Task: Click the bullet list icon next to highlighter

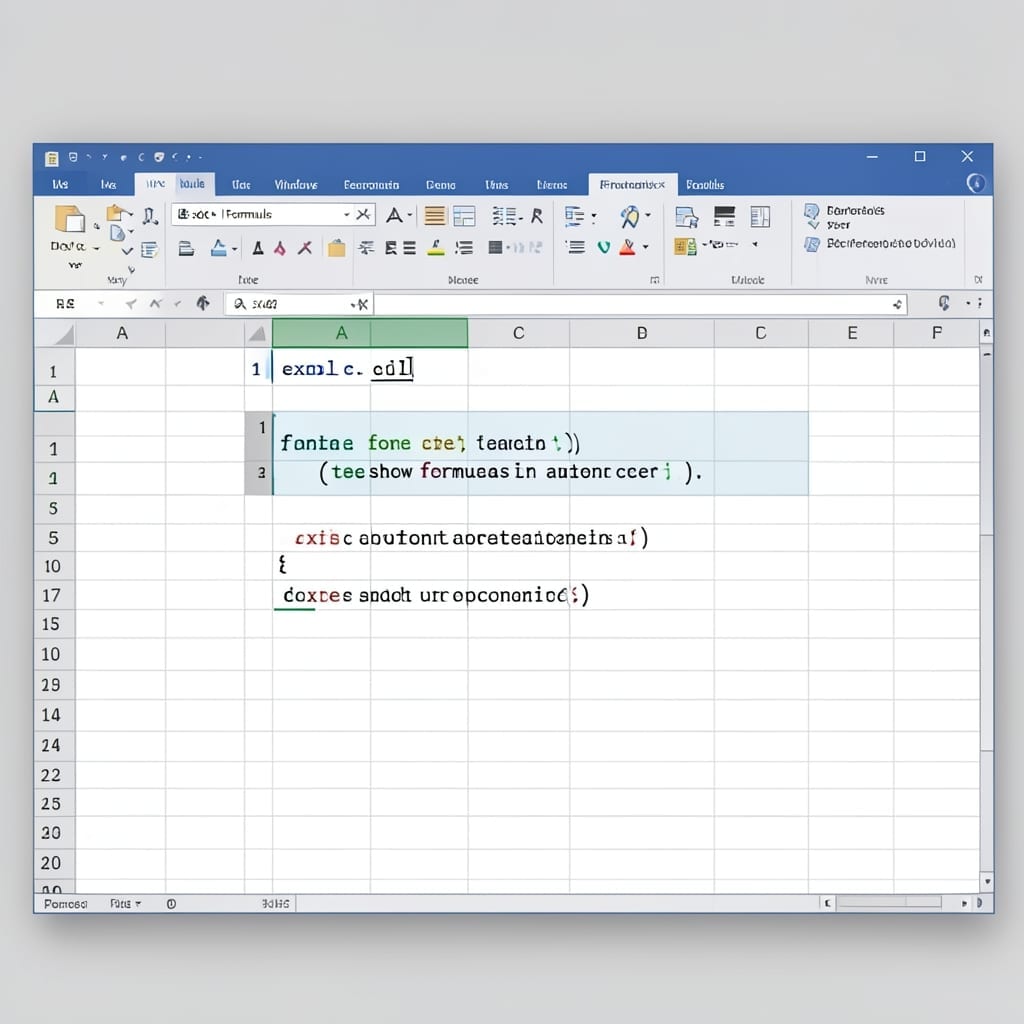Action: tap(464, 248)
